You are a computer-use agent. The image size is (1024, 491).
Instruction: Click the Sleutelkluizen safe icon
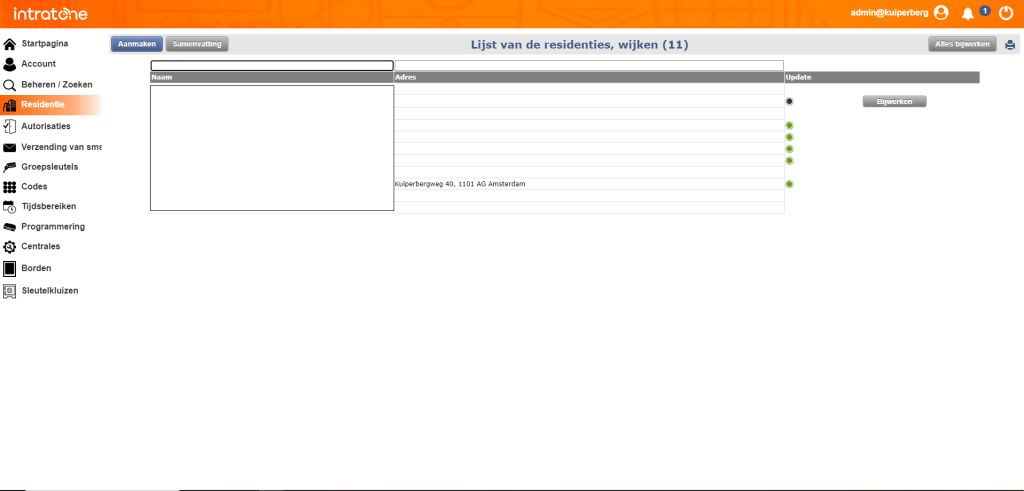(10, 291)
